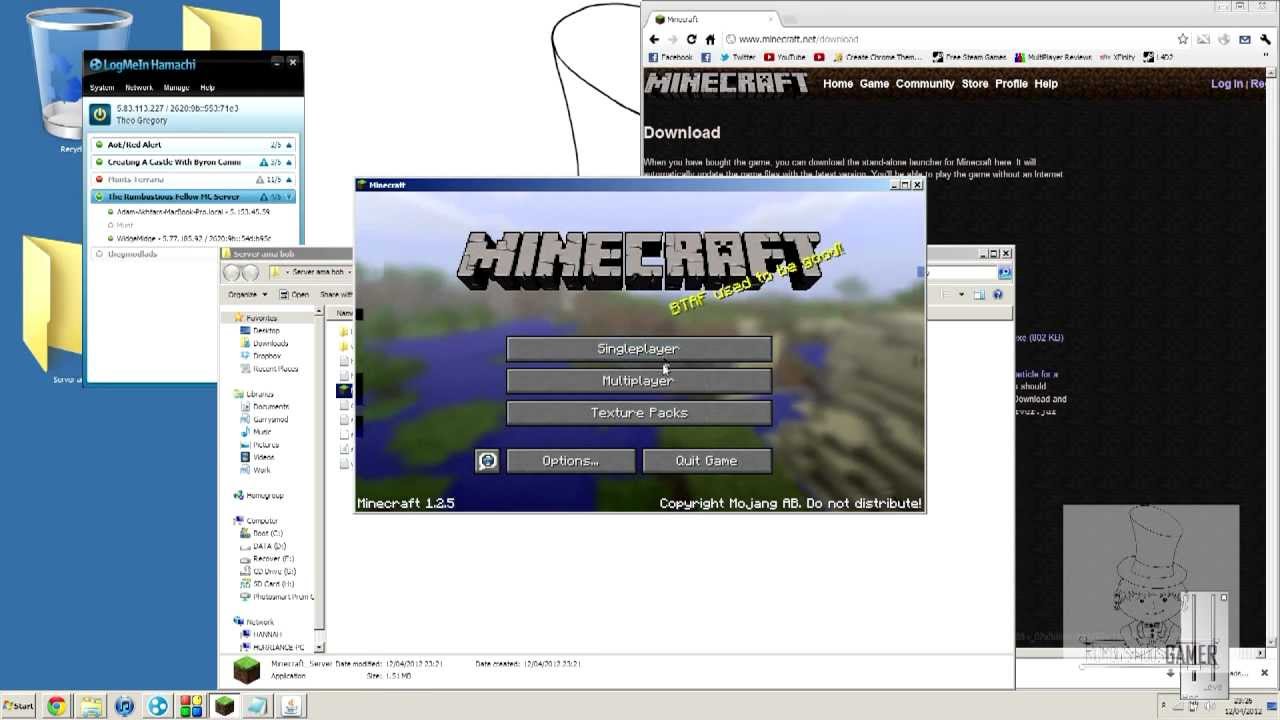1280x720 pixels.
Task: Open Minecraft Options
Action: coord(571,461)
